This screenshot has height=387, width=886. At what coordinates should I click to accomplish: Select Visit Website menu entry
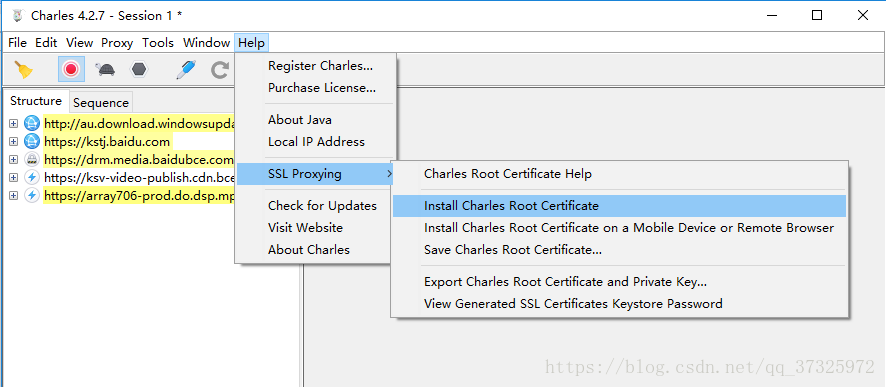[x=305, y=228]
